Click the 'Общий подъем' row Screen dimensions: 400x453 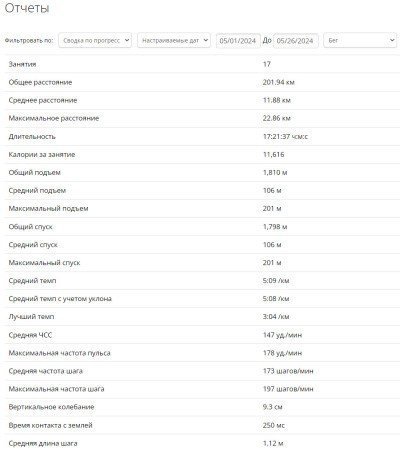click(x=202, y=172)
